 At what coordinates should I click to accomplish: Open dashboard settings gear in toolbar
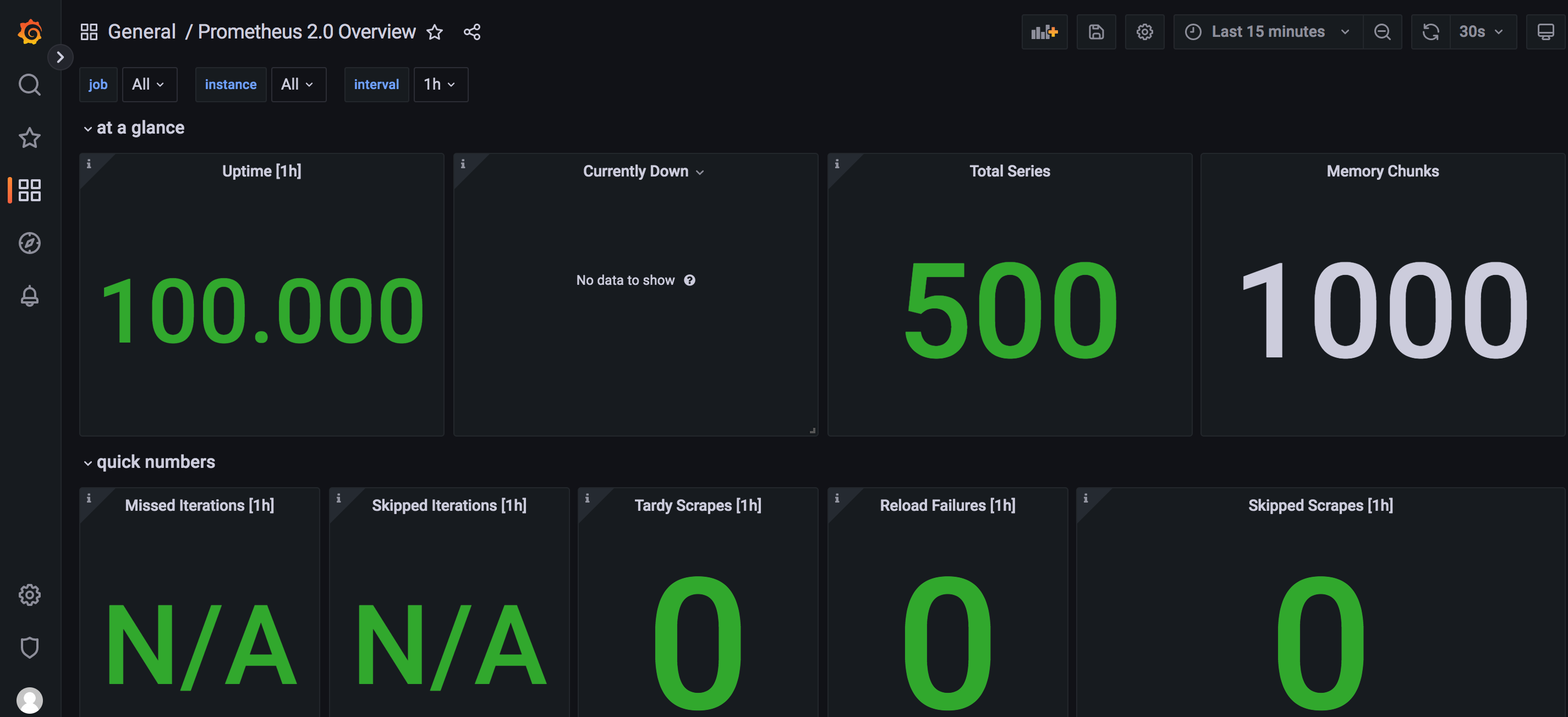point(1144,32)
